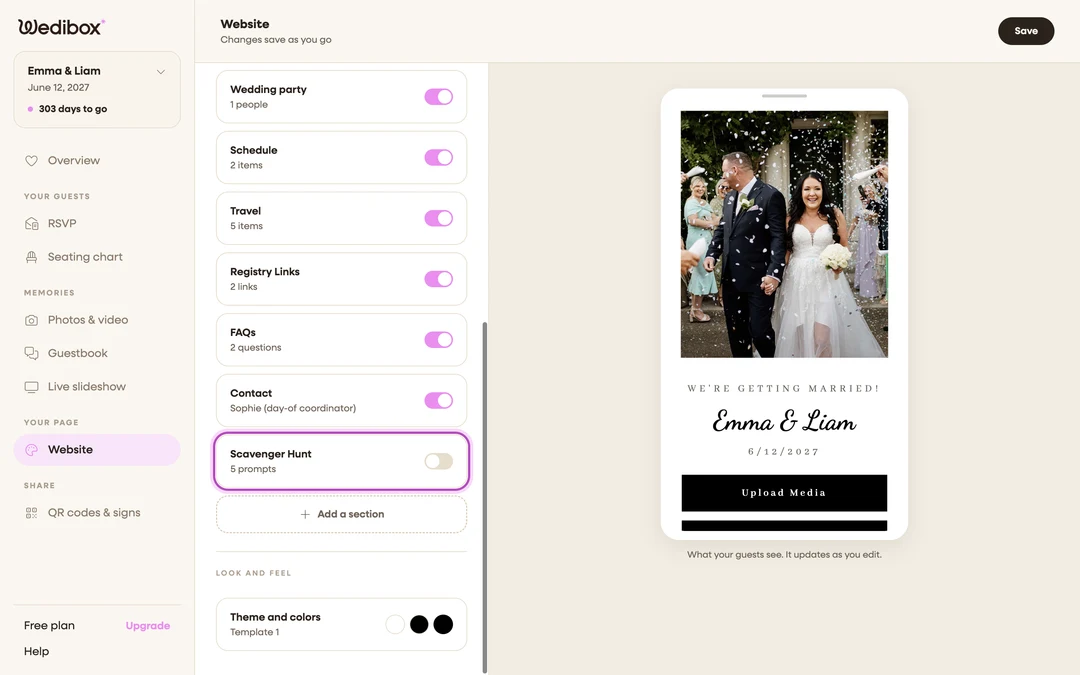Screen dimensions: 1080x675
Task: Open Help in the sidebar
Action: pos(37,652)
